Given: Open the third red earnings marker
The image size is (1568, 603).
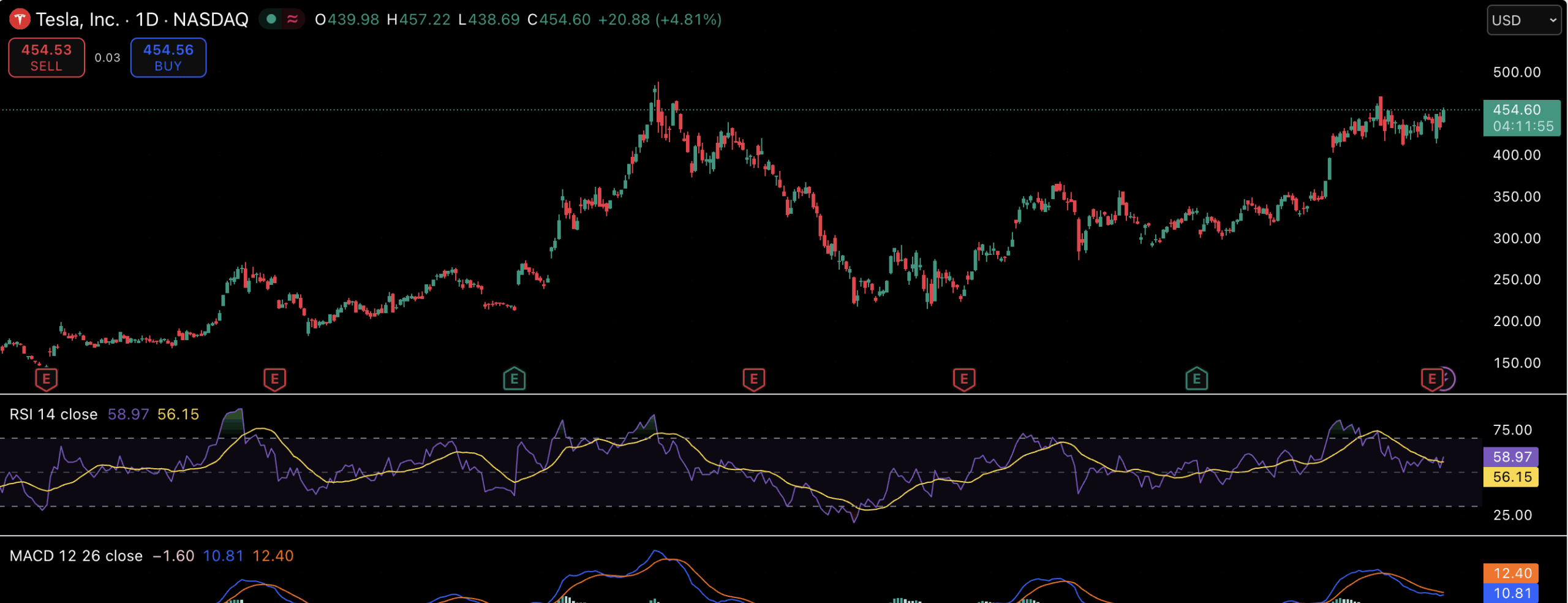Looking at the screenshot, I should click(x=754, y=379).
